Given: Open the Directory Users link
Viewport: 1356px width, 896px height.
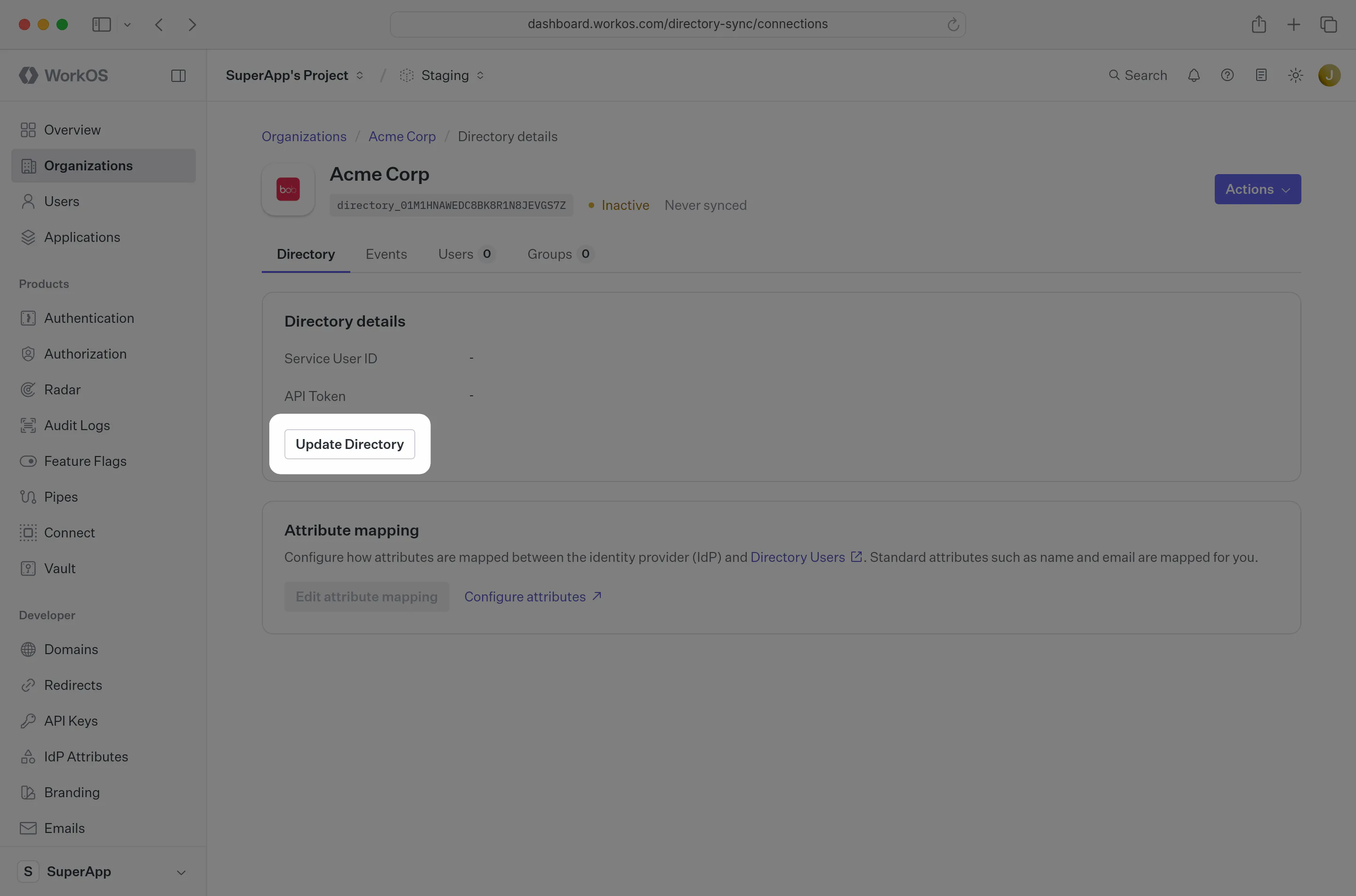Looking at the screenshot, I should click(806, 557).
